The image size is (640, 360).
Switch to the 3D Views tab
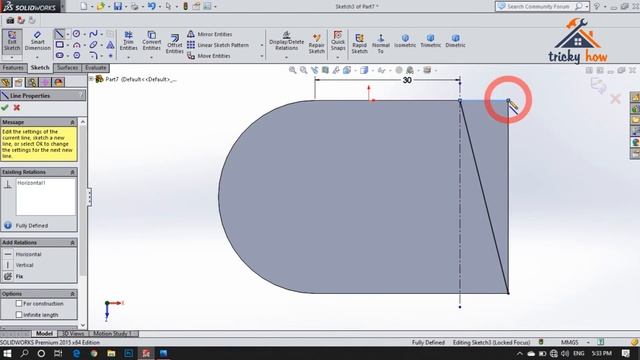coord(73,333)
